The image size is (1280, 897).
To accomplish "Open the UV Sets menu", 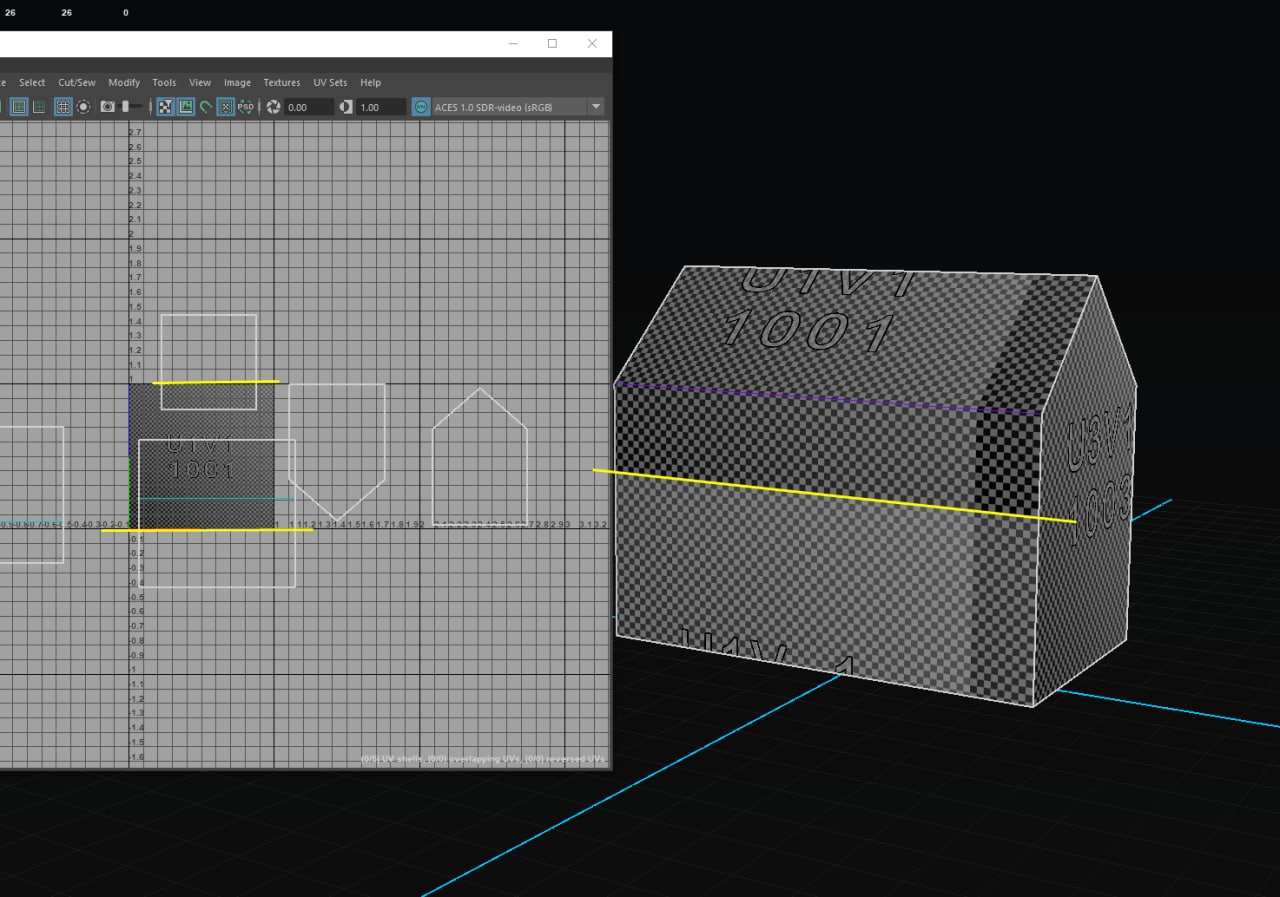I will [x=330, y=83].
